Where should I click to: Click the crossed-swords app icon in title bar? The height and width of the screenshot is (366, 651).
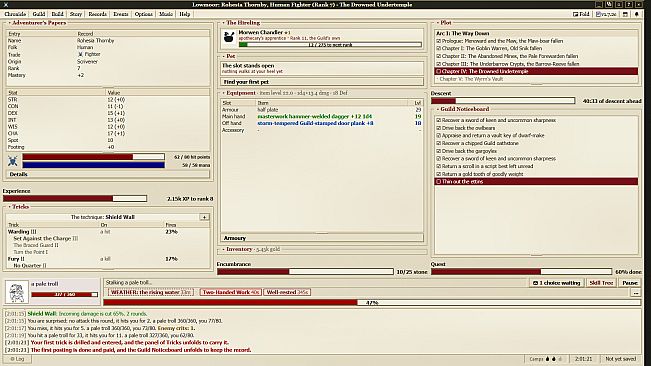coord(6,5)
